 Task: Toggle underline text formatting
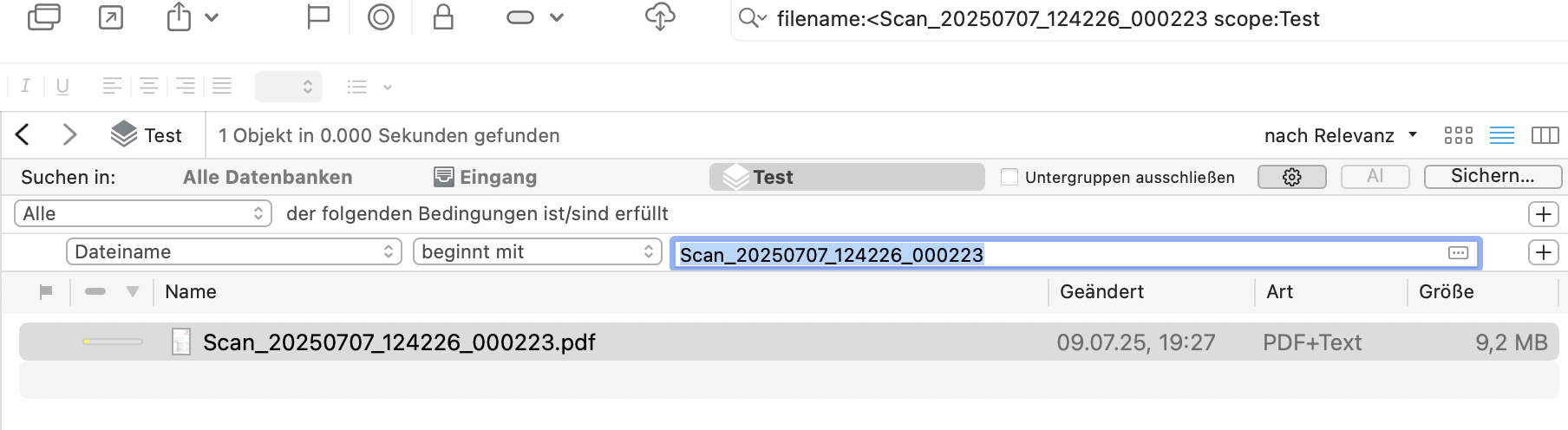point(62,86)
